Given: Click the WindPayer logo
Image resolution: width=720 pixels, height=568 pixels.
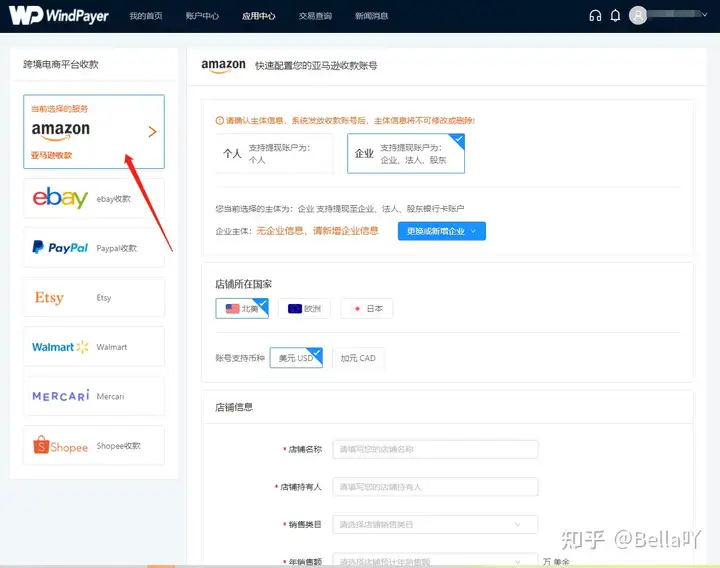Looking at the screenshot, I should click(59, 16).
